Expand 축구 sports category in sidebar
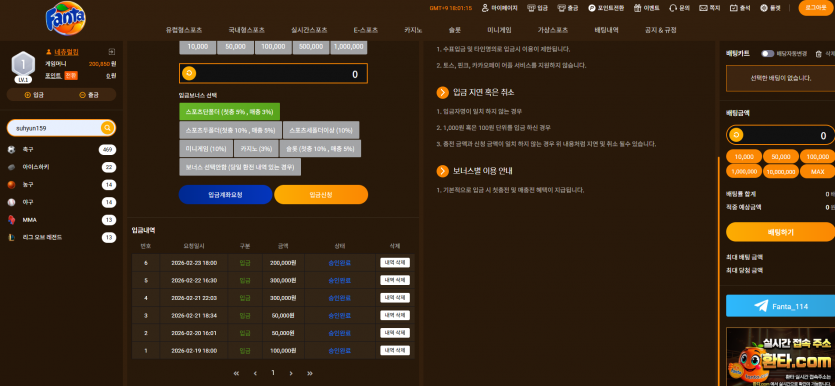The height and width of the screenshot is (386, 835). pyautogui.click(x=61, y=150)
